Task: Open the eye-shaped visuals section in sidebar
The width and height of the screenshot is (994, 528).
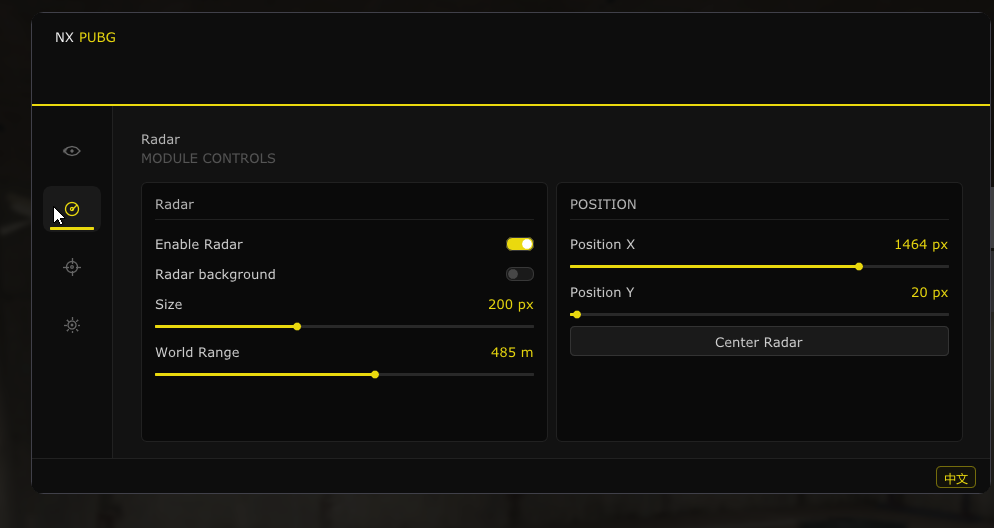Action: coord(72,151)
